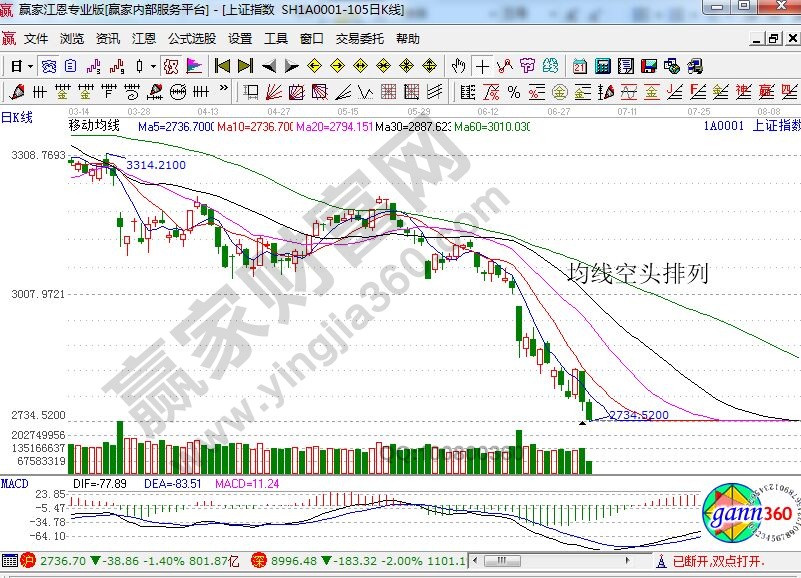Select the percent line drawing tool

click(x=513, y=92)
